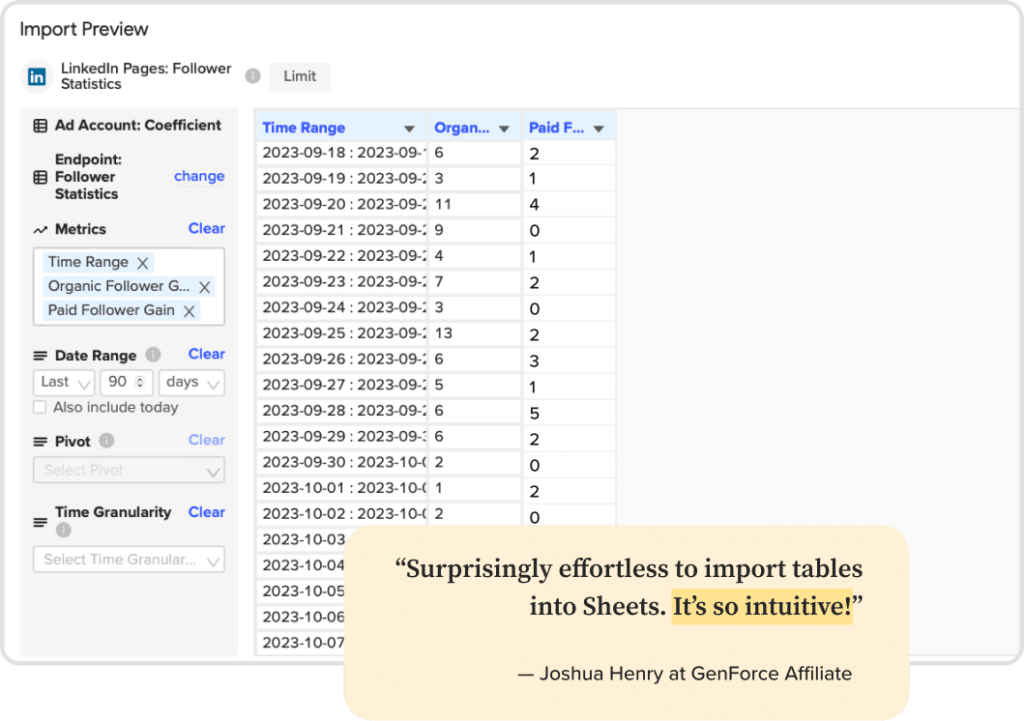This screenshot has width=1024, height=721.
Task: Click the Endpoint table icon
Action: point(40,177)
